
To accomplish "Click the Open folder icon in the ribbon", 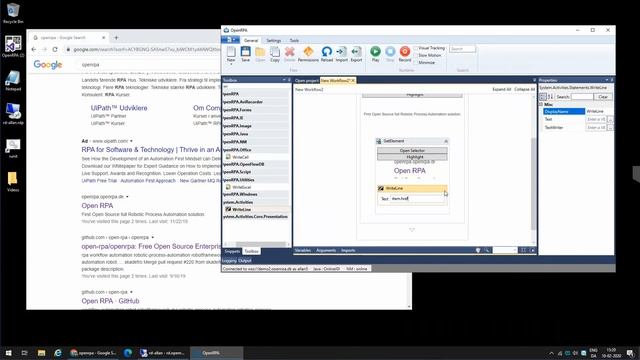I will (x=260, y=52).
